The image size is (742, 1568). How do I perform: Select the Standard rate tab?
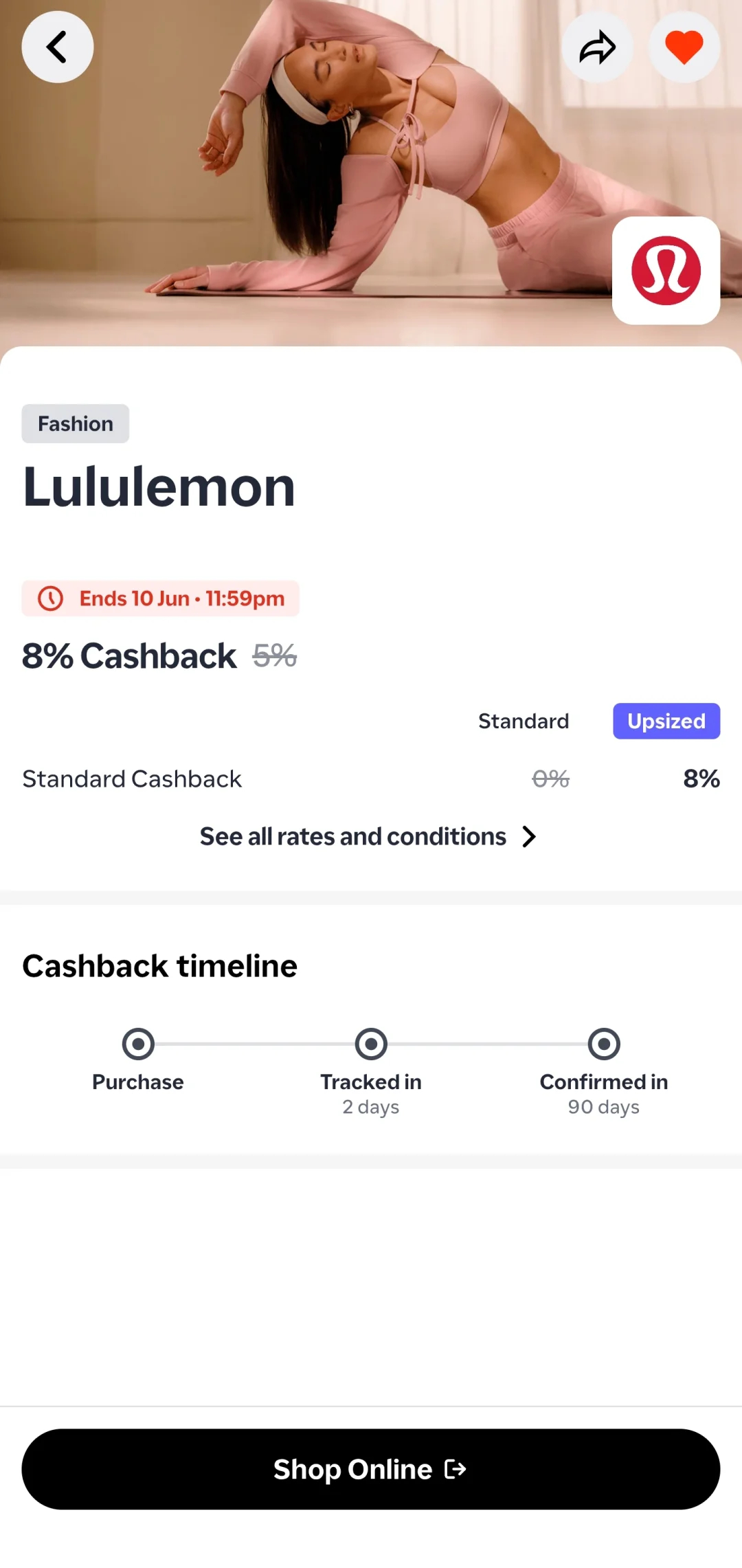[524, 721]
